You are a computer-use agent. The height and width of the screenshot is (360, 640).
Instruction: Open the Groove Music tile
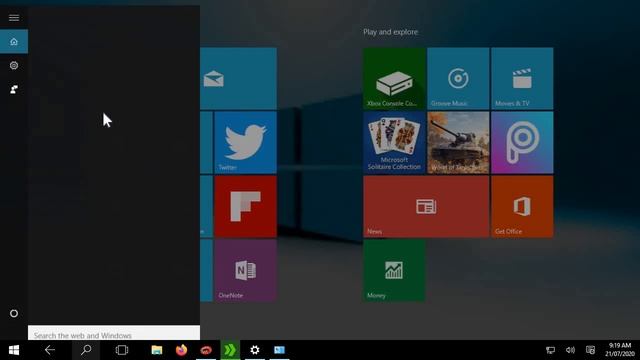click(x=458, y=78)
